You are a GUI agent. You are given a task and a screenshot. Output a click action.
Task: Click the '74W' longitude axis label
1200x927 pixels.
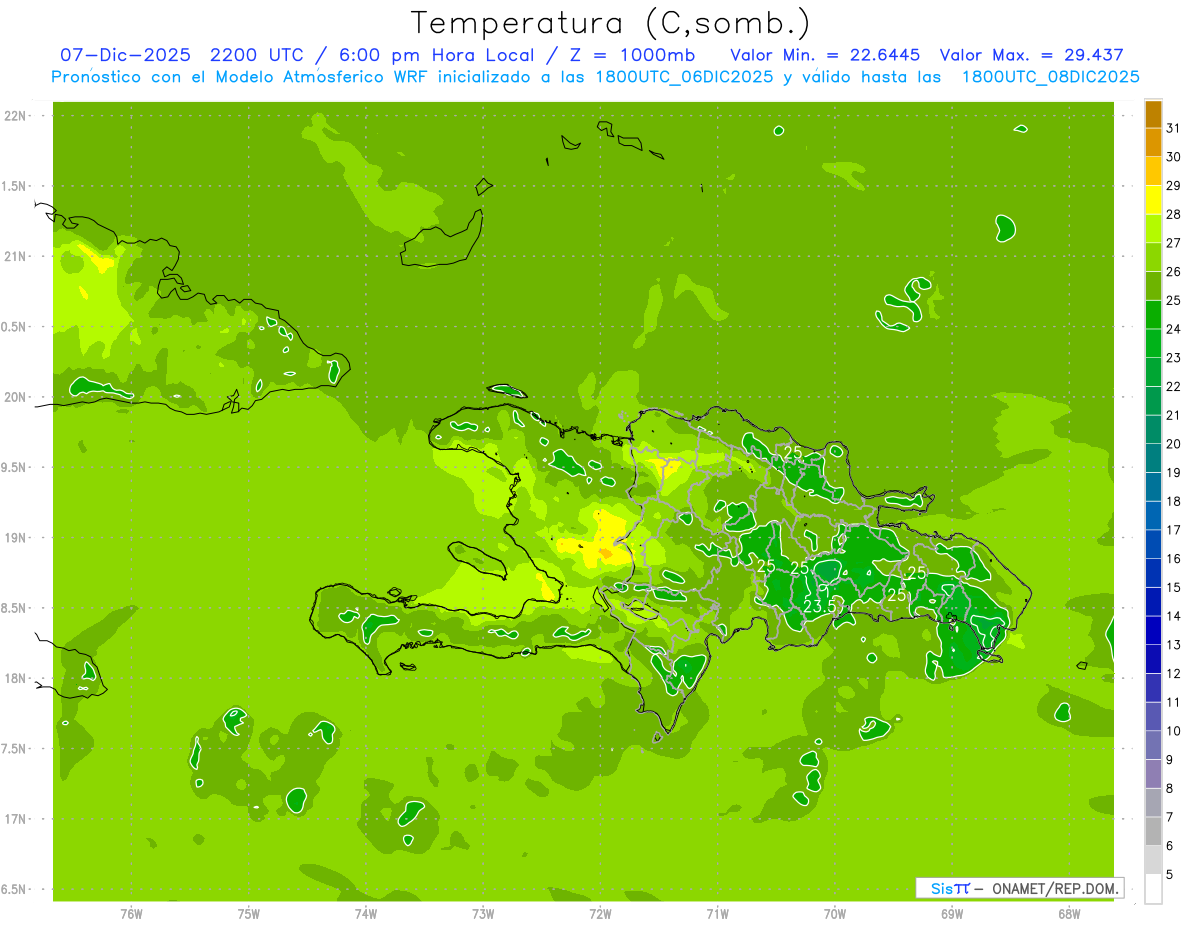tap(366, 913)
